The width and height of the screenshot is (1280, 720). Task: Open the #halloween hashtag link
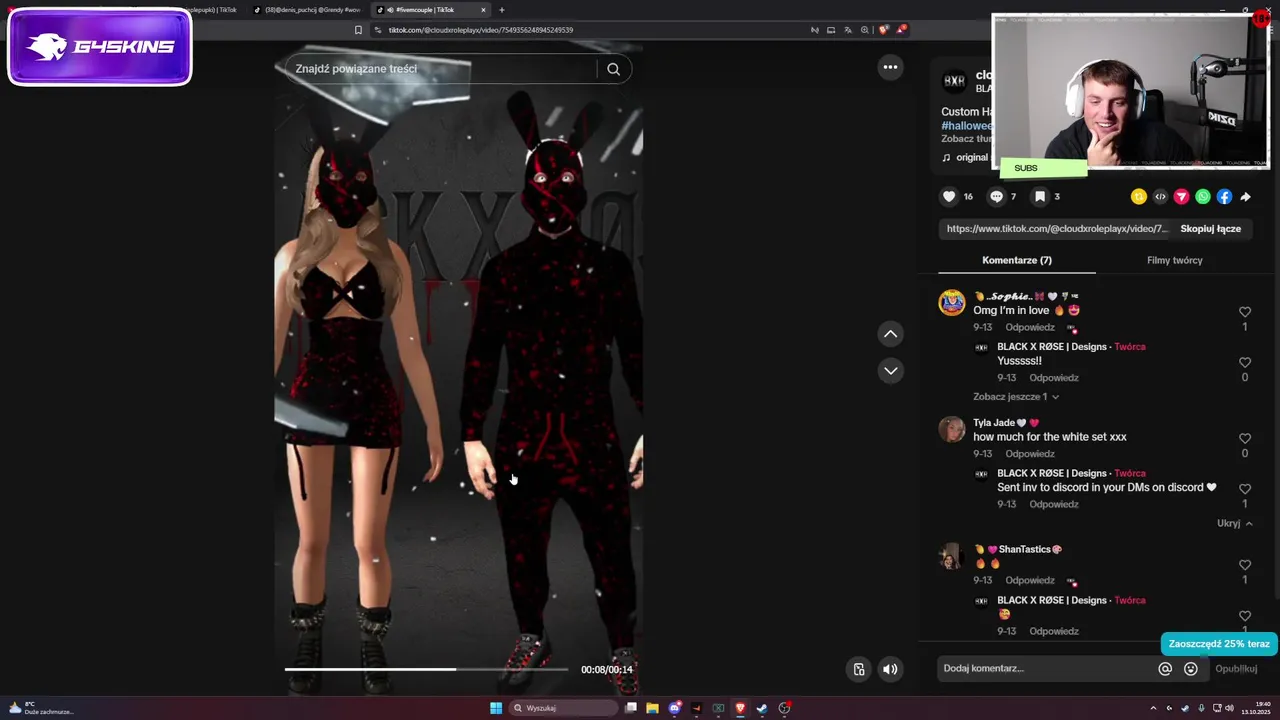click(x=966, y=126)
